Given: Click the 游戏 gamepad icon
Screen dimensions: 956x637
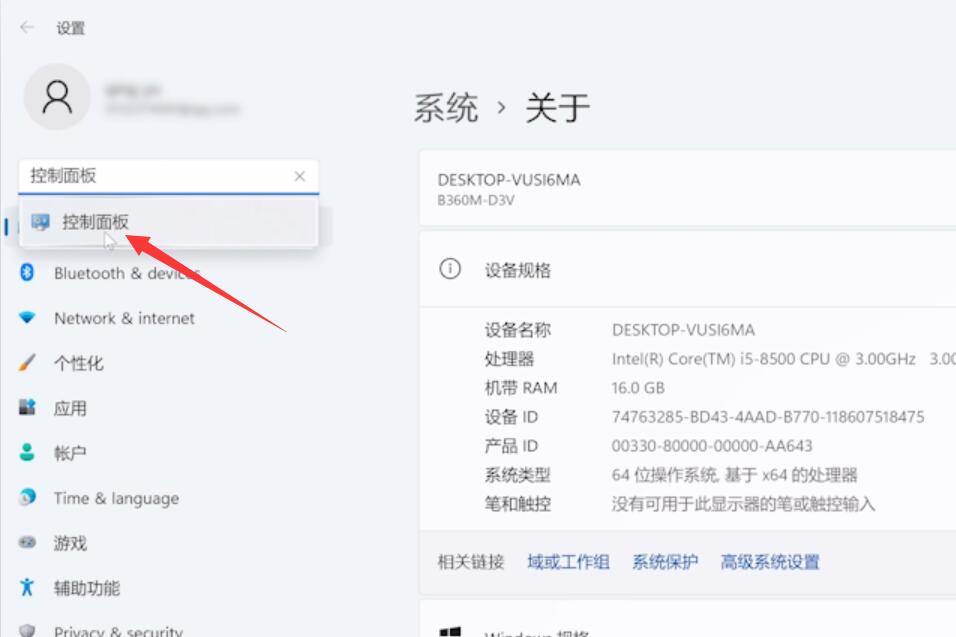Looking at the screenshot, I should pyautogui.click(x=27, y=542).
